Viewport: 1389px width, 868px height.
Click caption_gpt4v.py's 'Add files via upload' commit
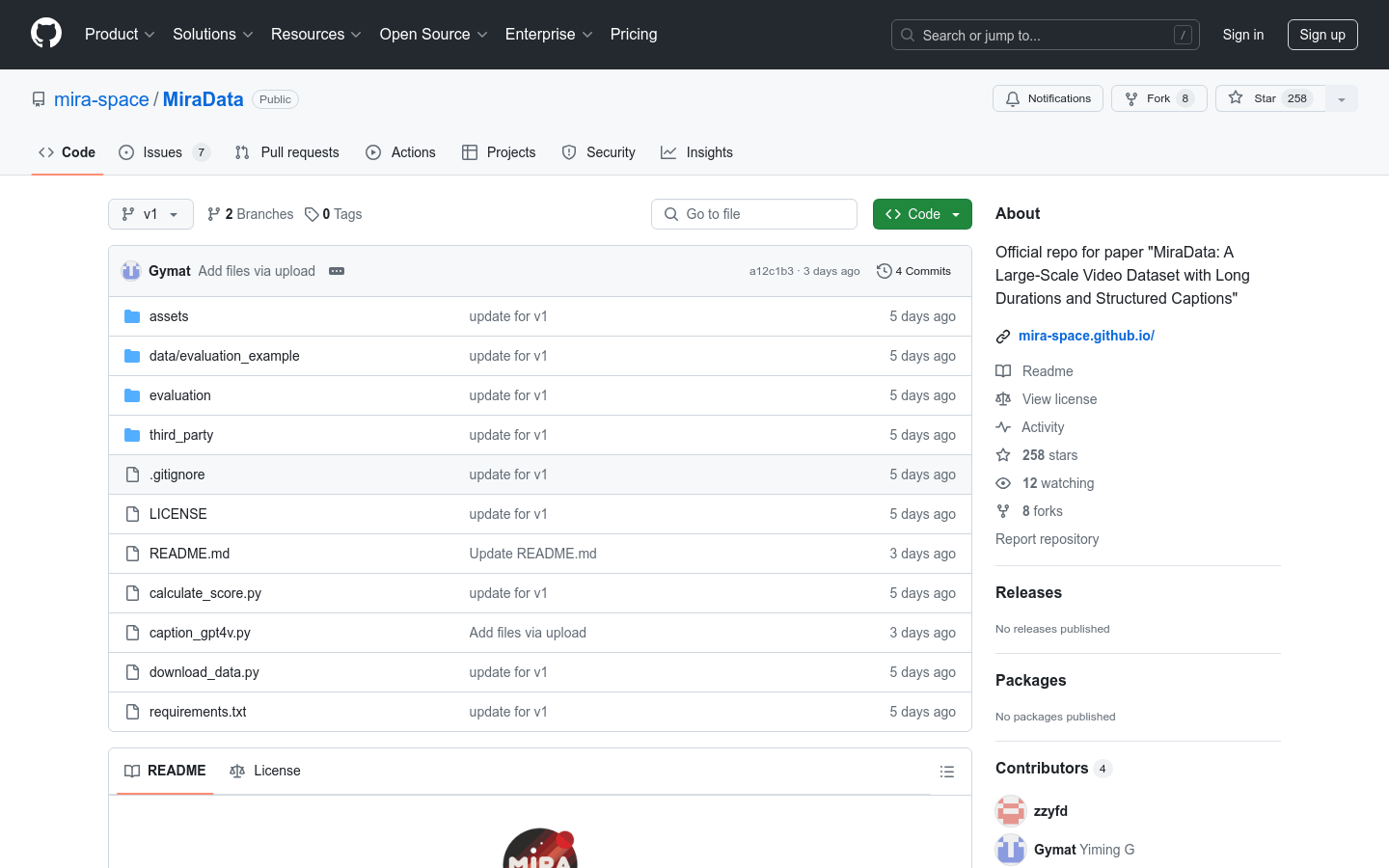[x=528, y=633]
